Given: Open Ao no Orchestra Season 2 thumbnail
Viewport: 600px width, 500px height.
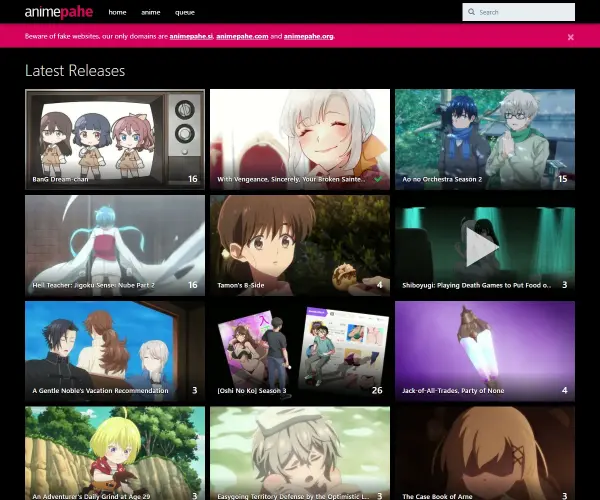Looking at the screenshot, I should click(485, 139).
